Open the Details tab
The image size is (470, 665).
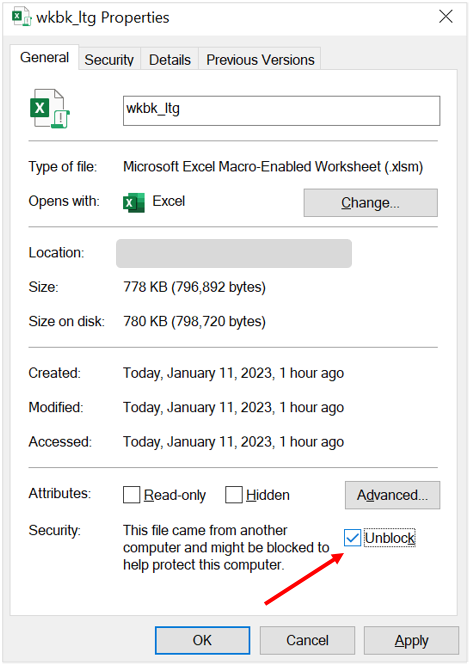point(170,60)
